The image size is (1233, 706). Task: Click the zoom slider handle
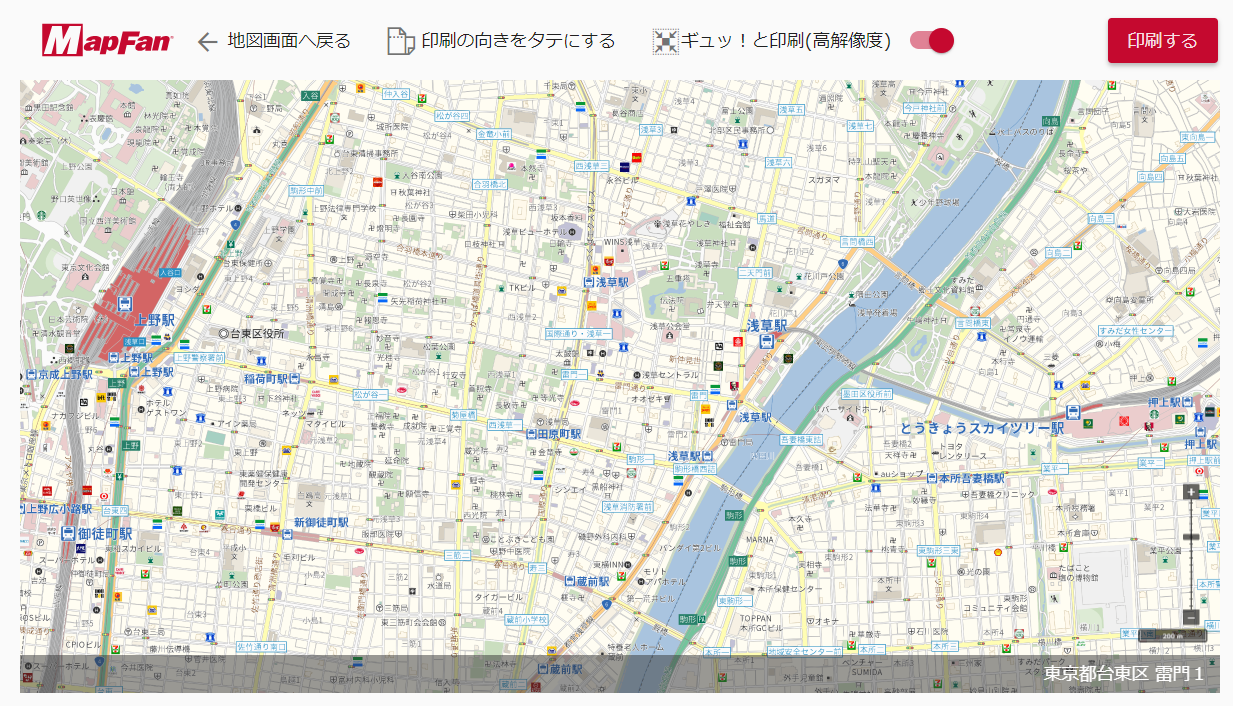click(1190, 538)
